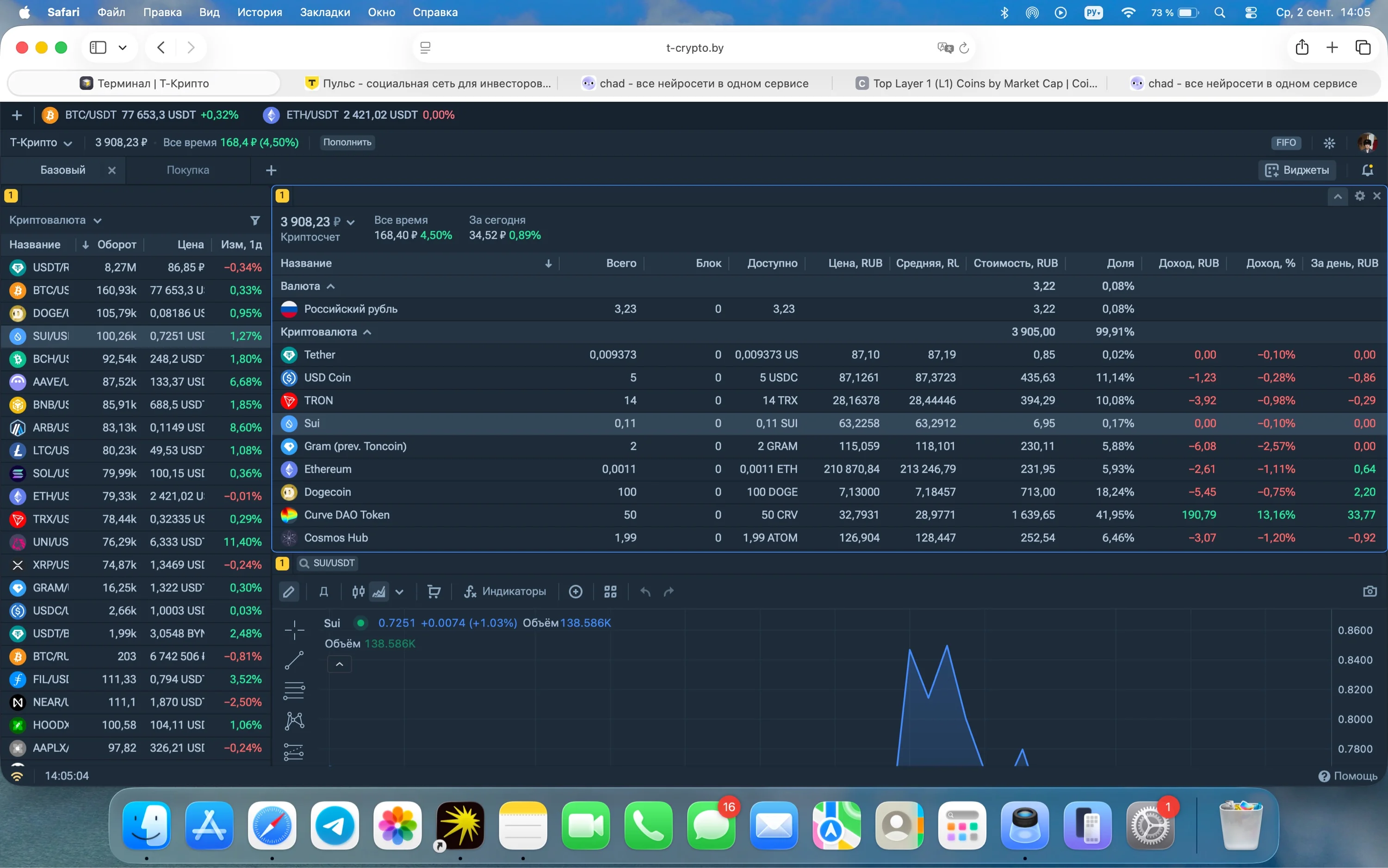Open the Д timeframe selector
The height and width of the screenshot is (868, 1388).
324,591
